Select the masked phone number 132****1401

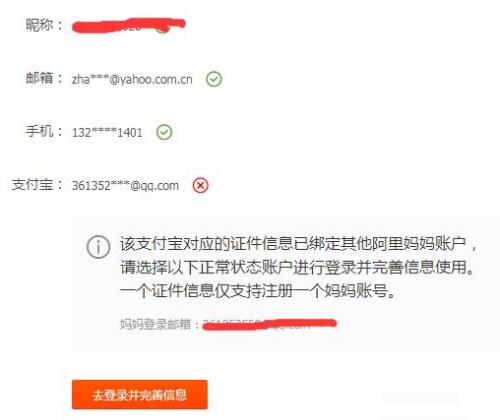(x=107, y=133)
